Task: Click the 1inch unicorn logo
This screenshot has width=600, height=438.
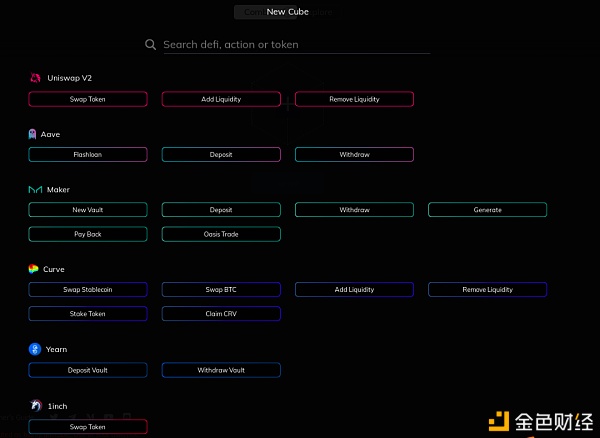Action: tap(36, 405)
